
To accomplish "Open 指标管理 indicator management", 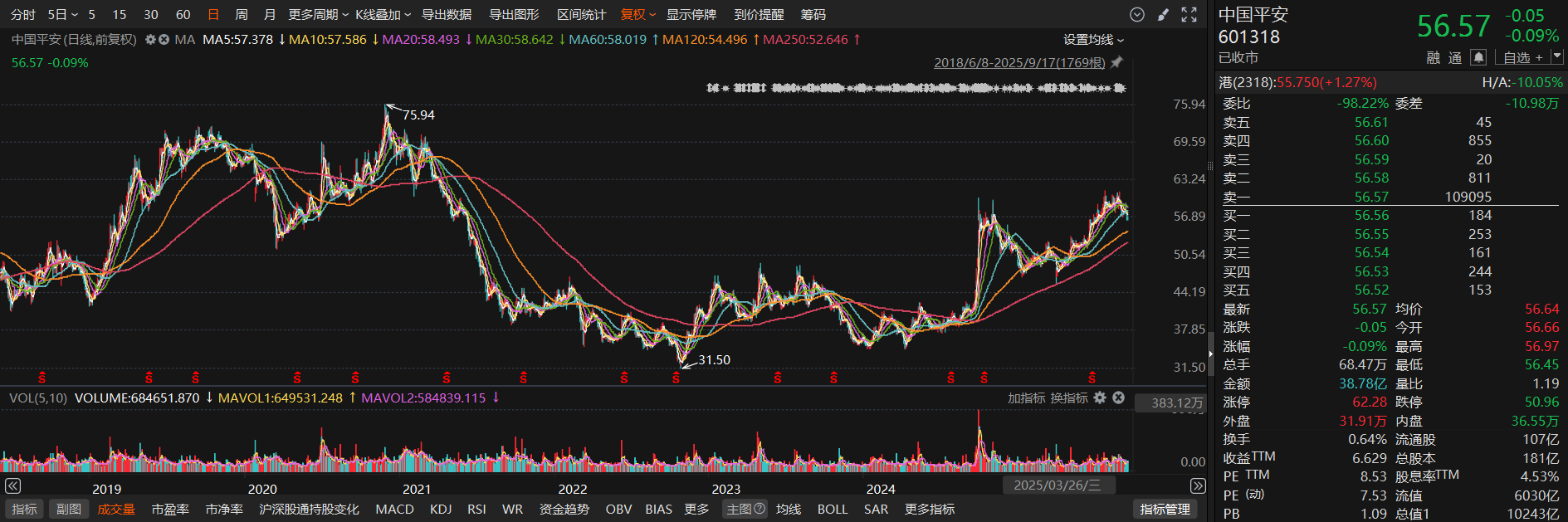I will pos(1165,509).
